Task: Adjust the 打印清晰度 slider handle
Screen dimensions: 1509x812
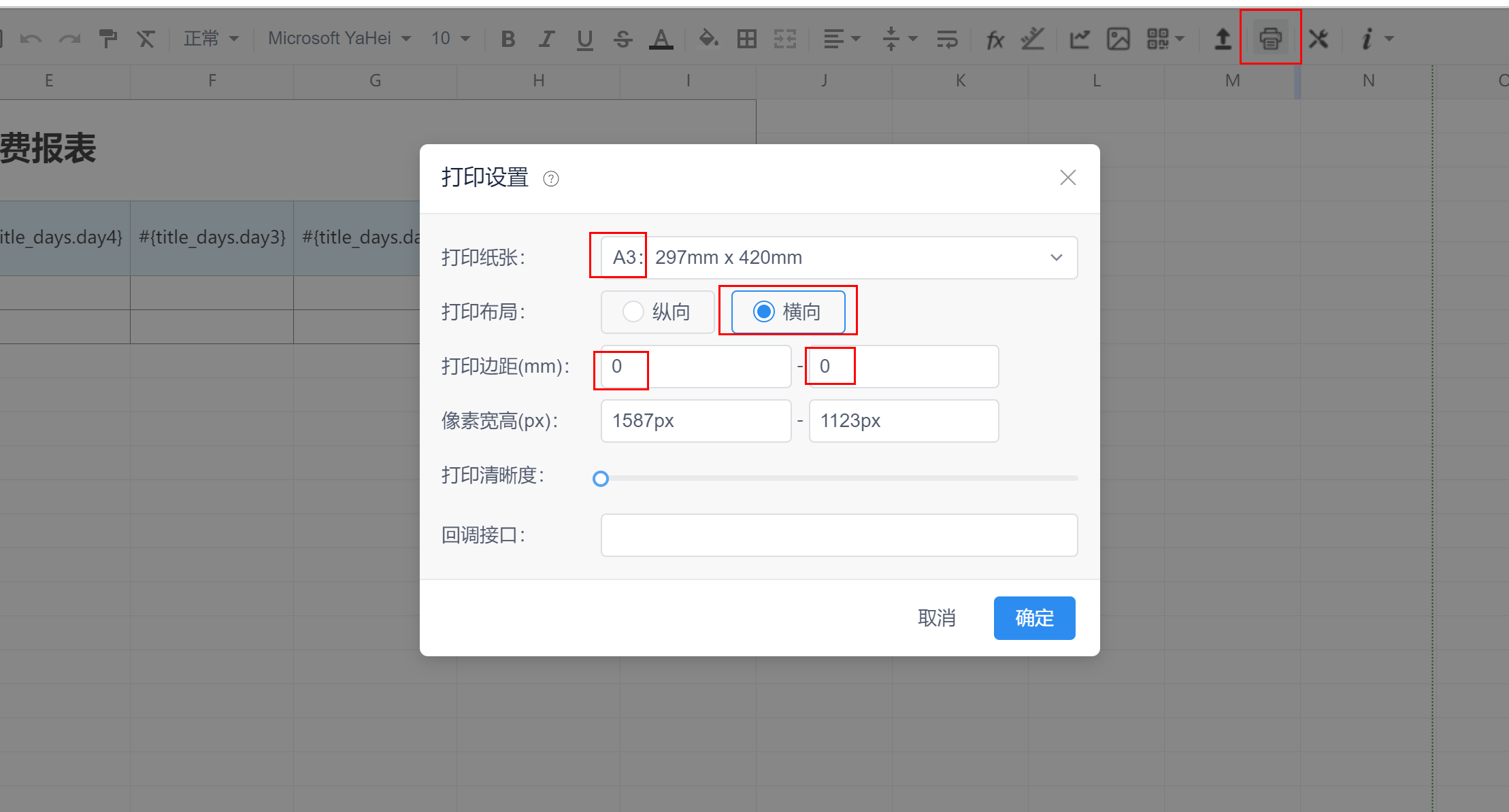Action: 601,479
